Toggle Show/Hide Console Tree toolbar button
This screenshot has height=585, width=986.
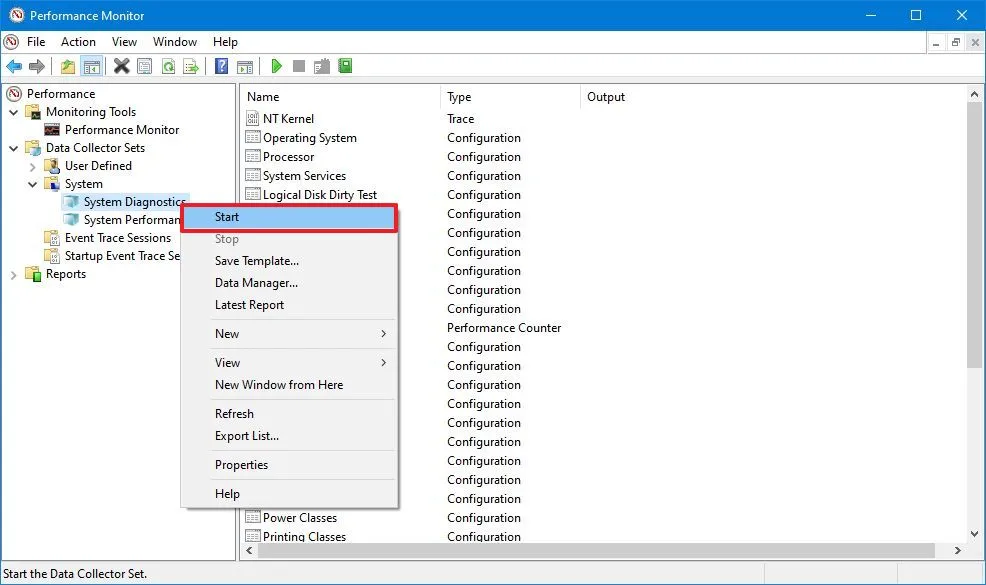coord(91,67)
